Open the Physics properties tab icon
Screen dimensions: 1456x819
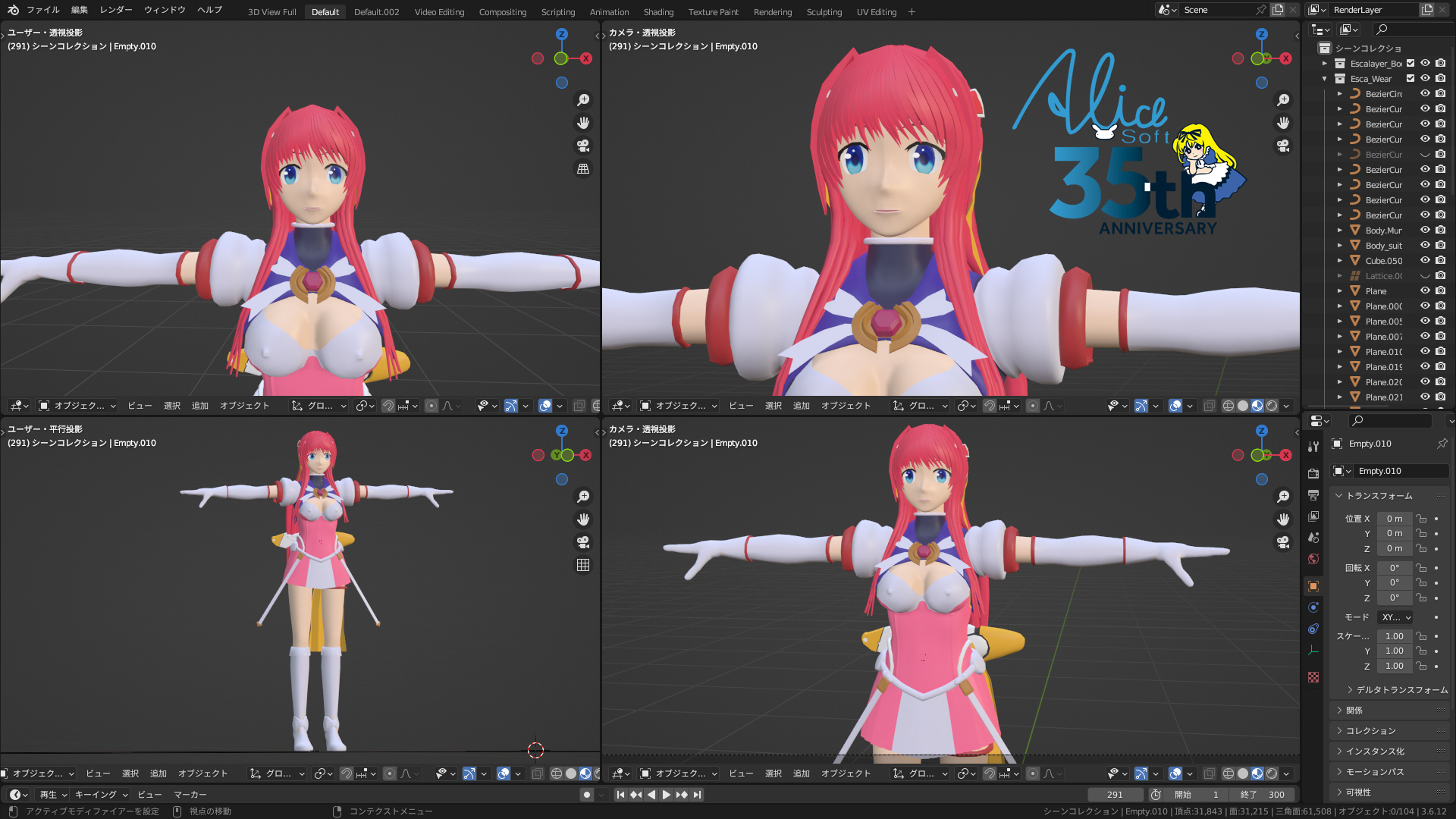[x=1313, y=607]
